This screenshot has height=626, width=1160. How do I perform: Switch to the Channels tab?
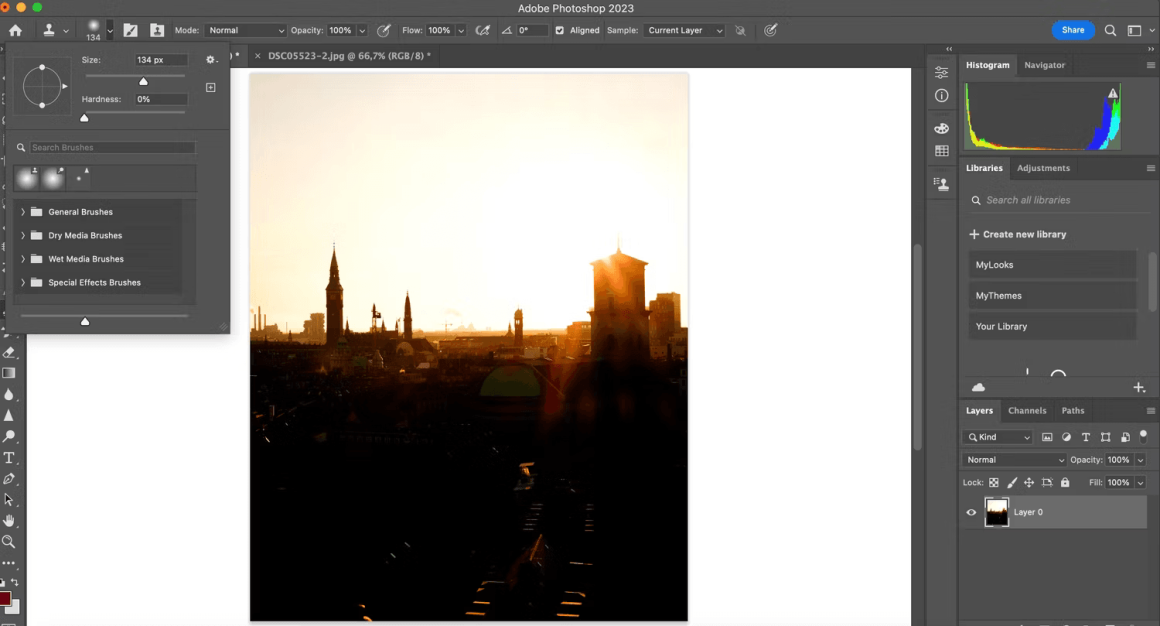1027,411
